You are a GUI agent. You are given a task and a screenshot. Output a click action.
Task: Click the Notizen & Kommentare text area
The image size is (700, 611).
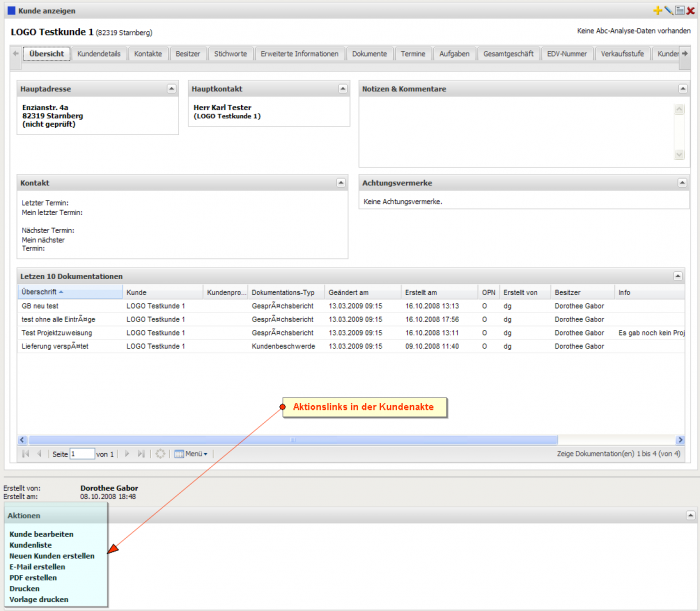pyautogui.click(x=517, y=132)
